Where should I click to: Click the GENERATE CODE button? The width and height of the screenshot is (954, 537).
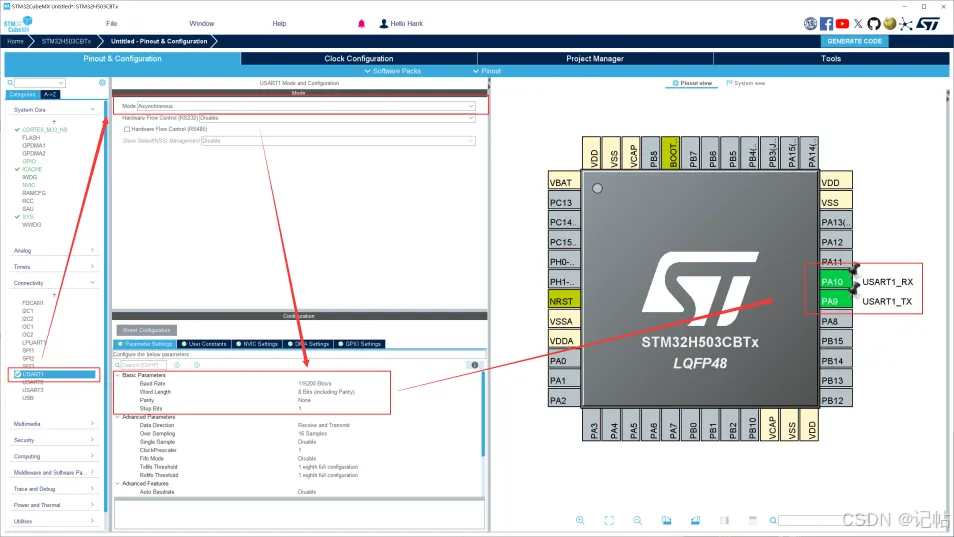tap(854, 41)
